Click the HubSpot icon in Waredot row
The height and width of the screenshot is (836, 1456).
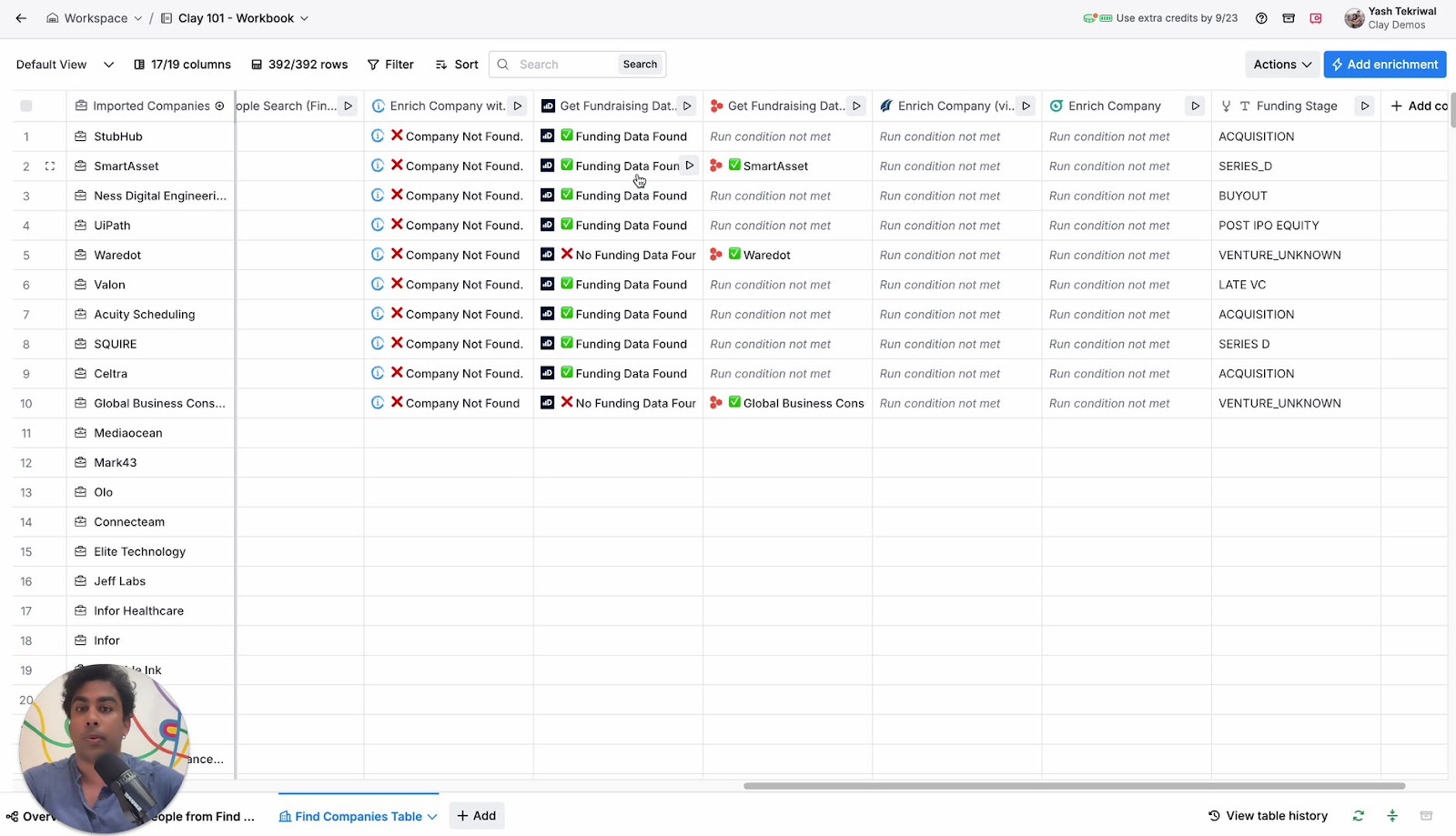[x=716, y=255]
